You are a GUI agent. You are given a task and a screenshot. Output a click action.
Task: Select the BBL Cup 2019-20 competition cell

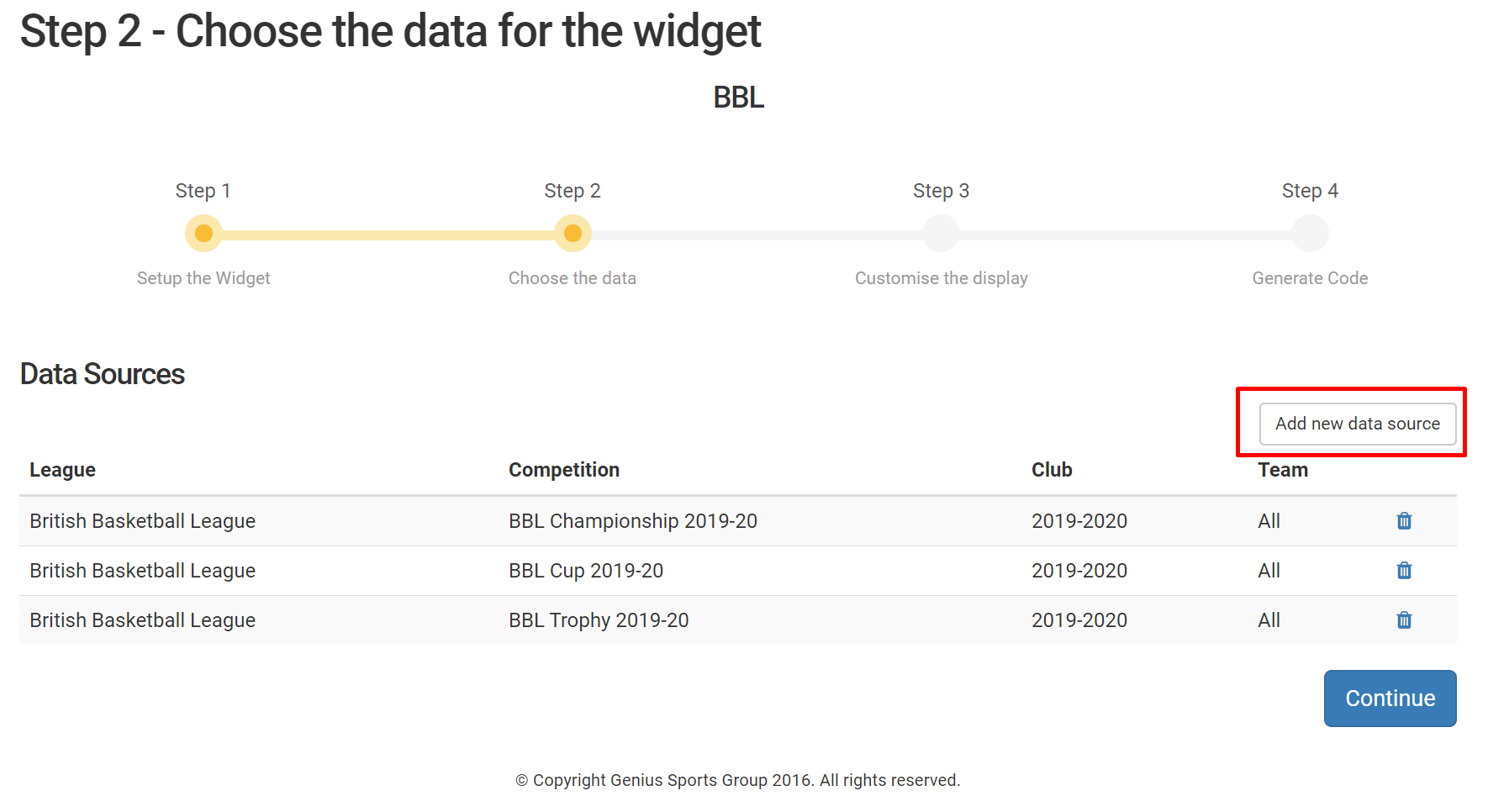click(586, 571)
